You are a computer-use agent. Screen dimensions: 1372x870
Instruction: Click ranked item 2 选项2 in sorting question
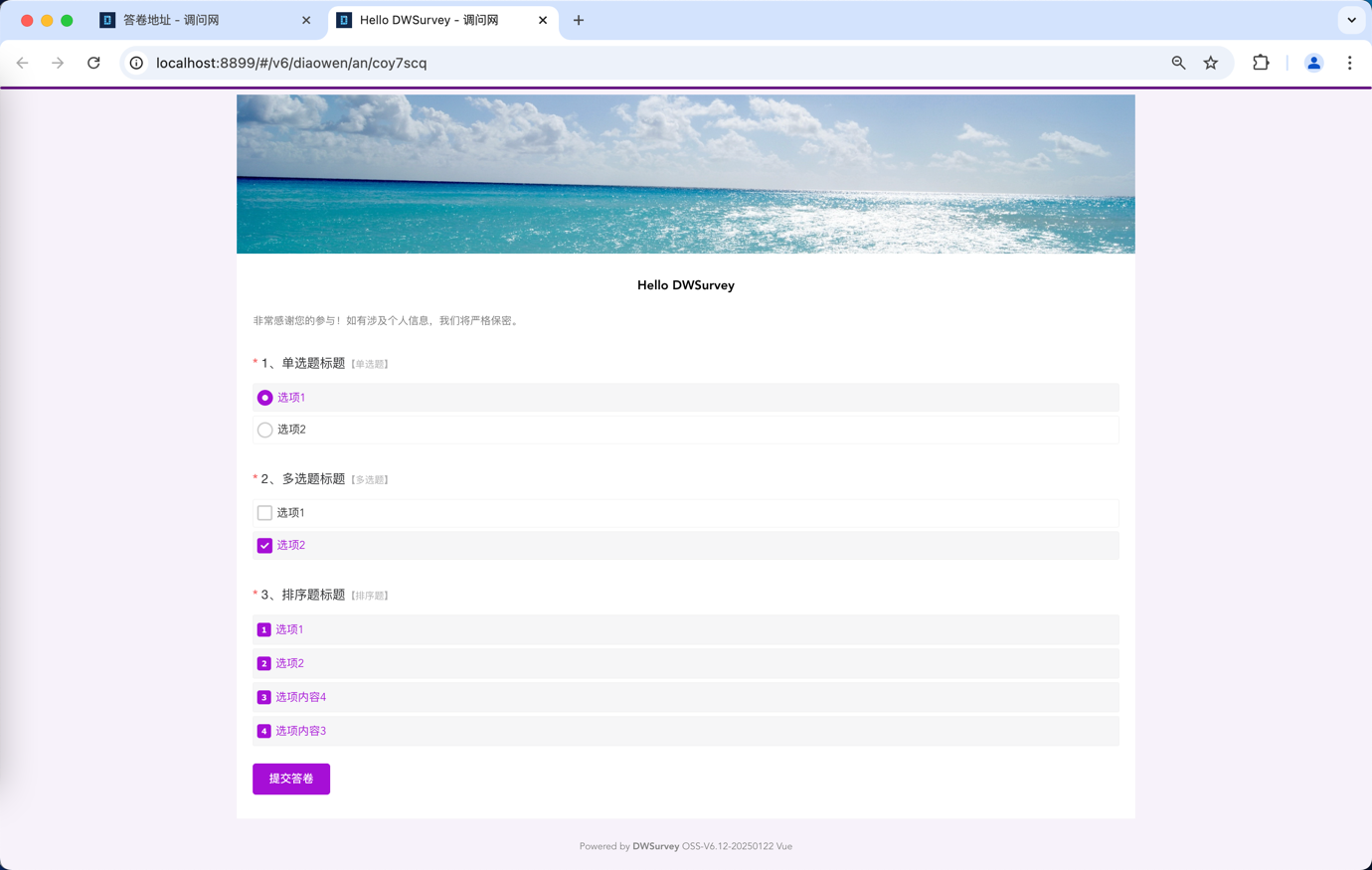tap(686, 663)
